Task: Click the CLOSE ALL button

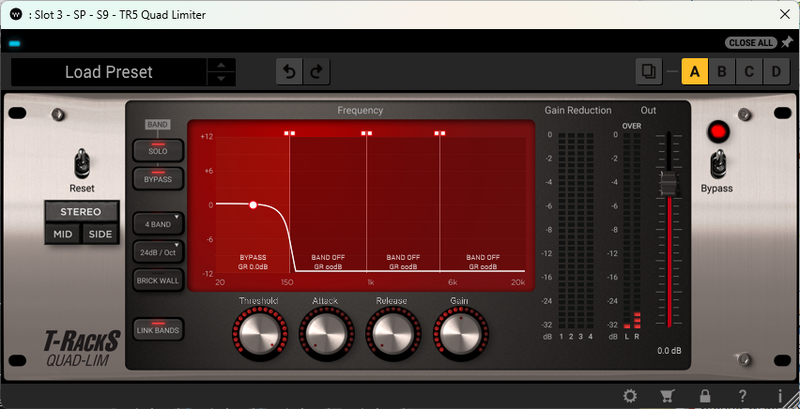Action: click(x=751, y=43)
